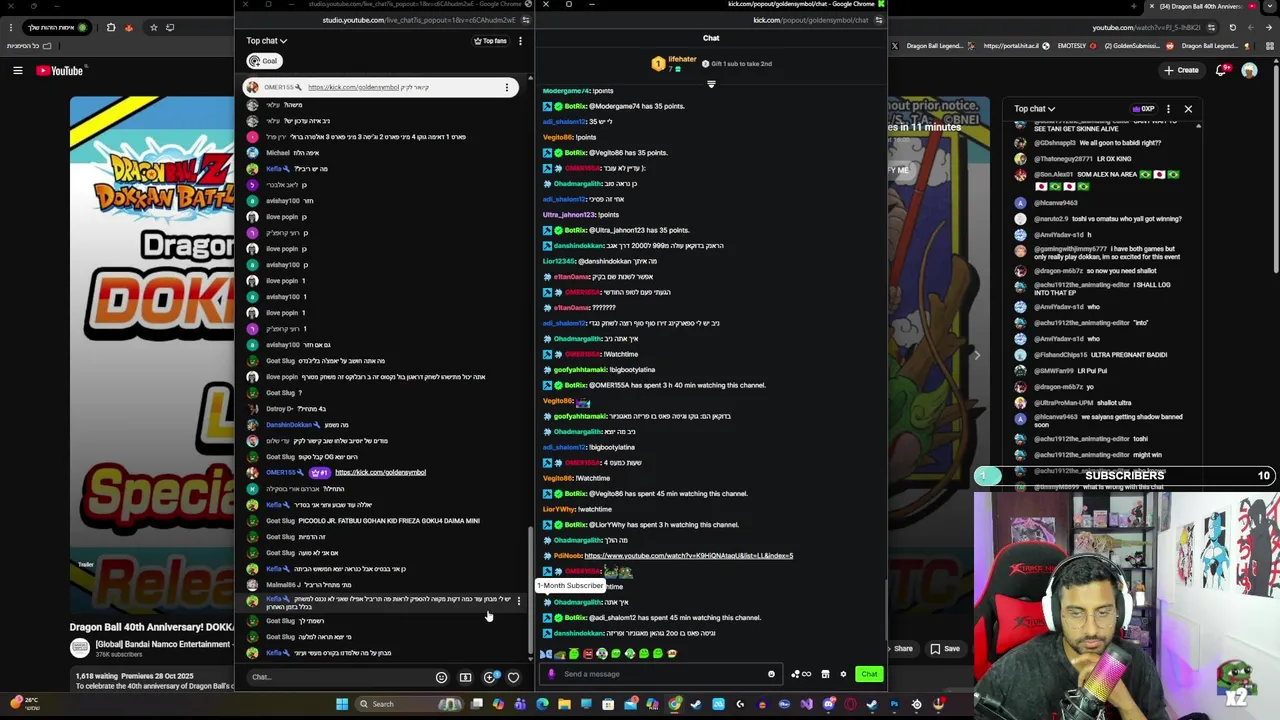The image size is (1280, 720).
Task: Click the 0XP badge in YouTube chat
Action: (1144, 108)
